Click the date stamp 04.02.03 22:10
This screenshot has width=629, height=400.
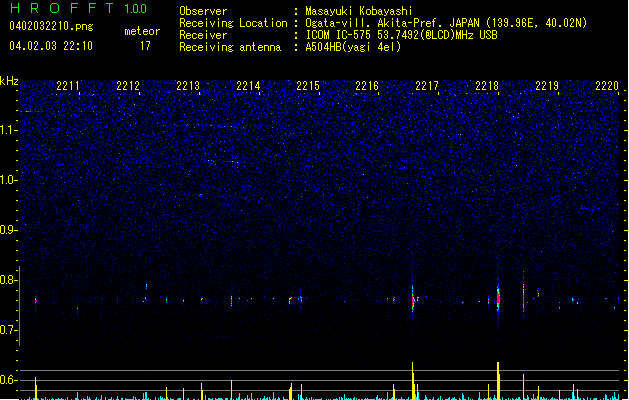click(x=51, y=46)
